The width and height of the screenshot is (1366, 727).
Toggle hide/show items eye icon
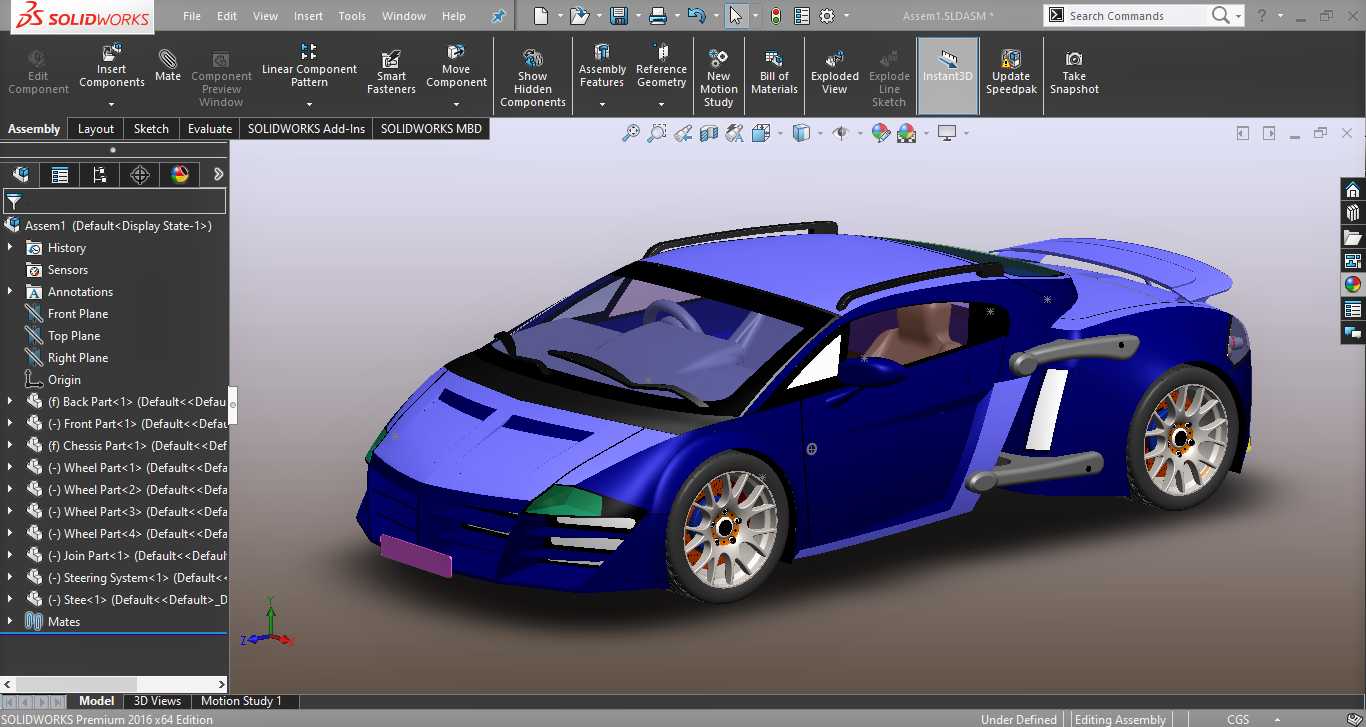pyautogui.click(x=840, y=132)
